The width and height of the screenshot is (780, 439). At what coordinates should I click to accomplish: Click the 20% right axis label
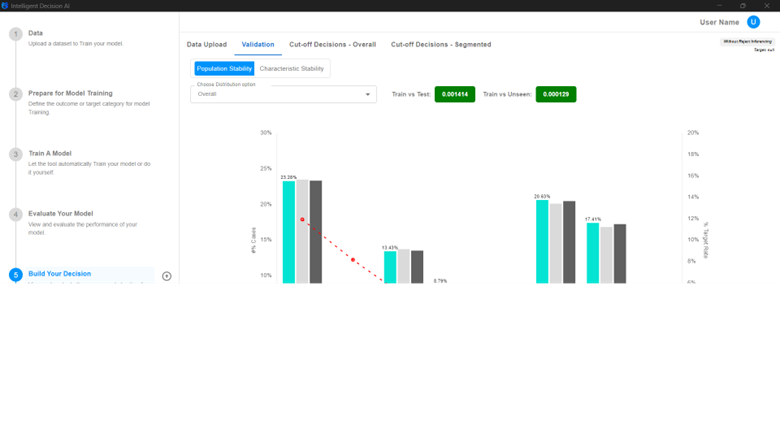[x=693, y=133]
